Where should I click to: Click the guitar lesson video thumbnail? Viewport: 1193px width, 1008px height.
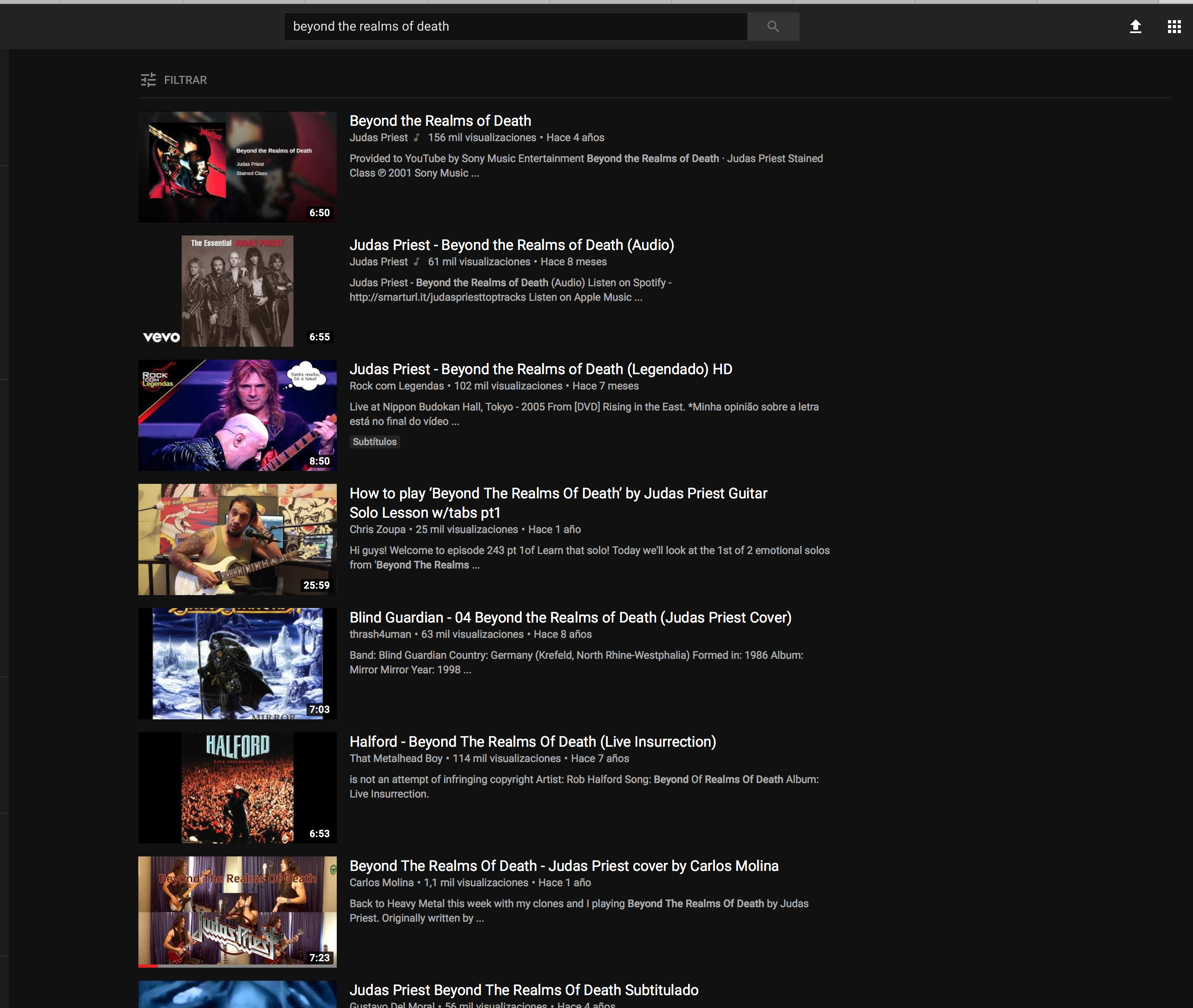click(237, 539)
